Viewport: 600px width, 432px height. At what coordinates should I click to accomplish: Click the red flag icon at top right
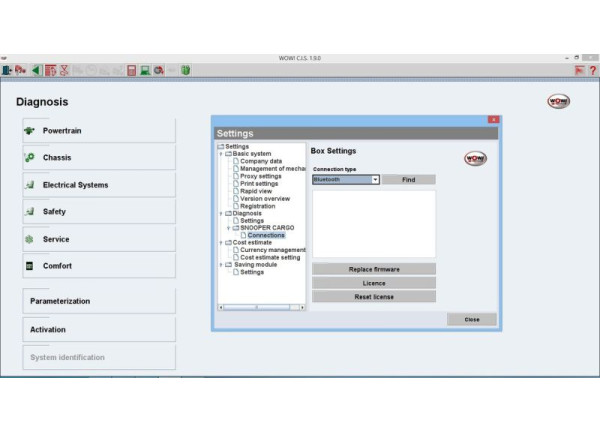point(579,70)
